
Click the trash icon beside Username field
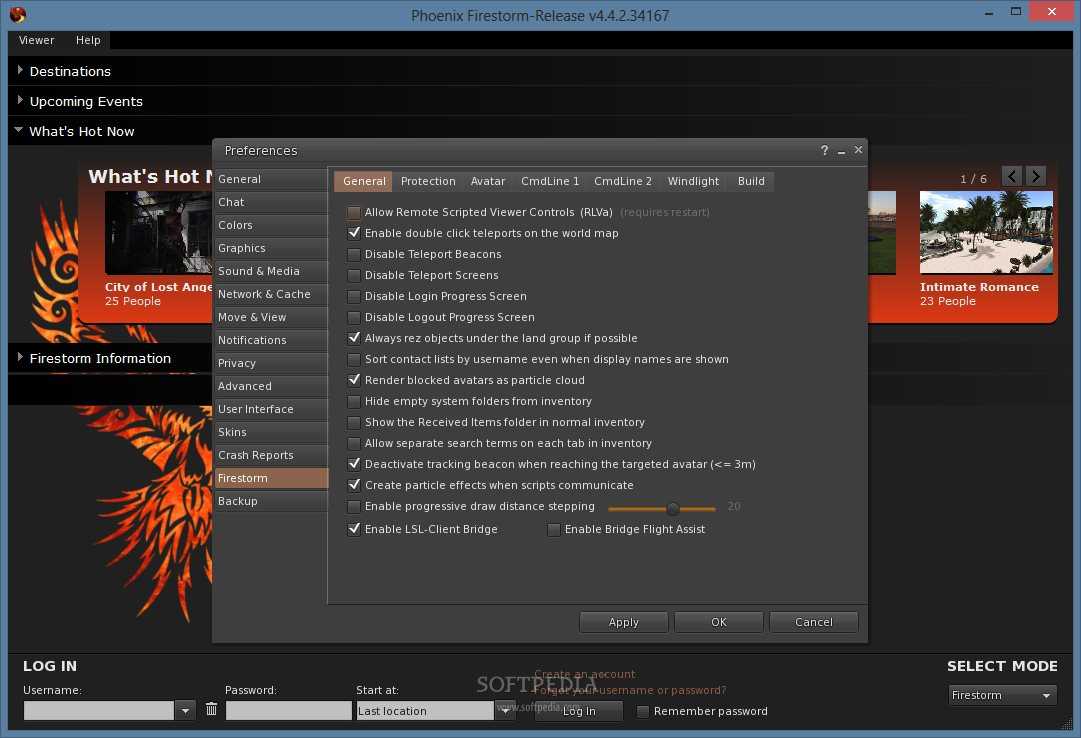coord(211,709)
